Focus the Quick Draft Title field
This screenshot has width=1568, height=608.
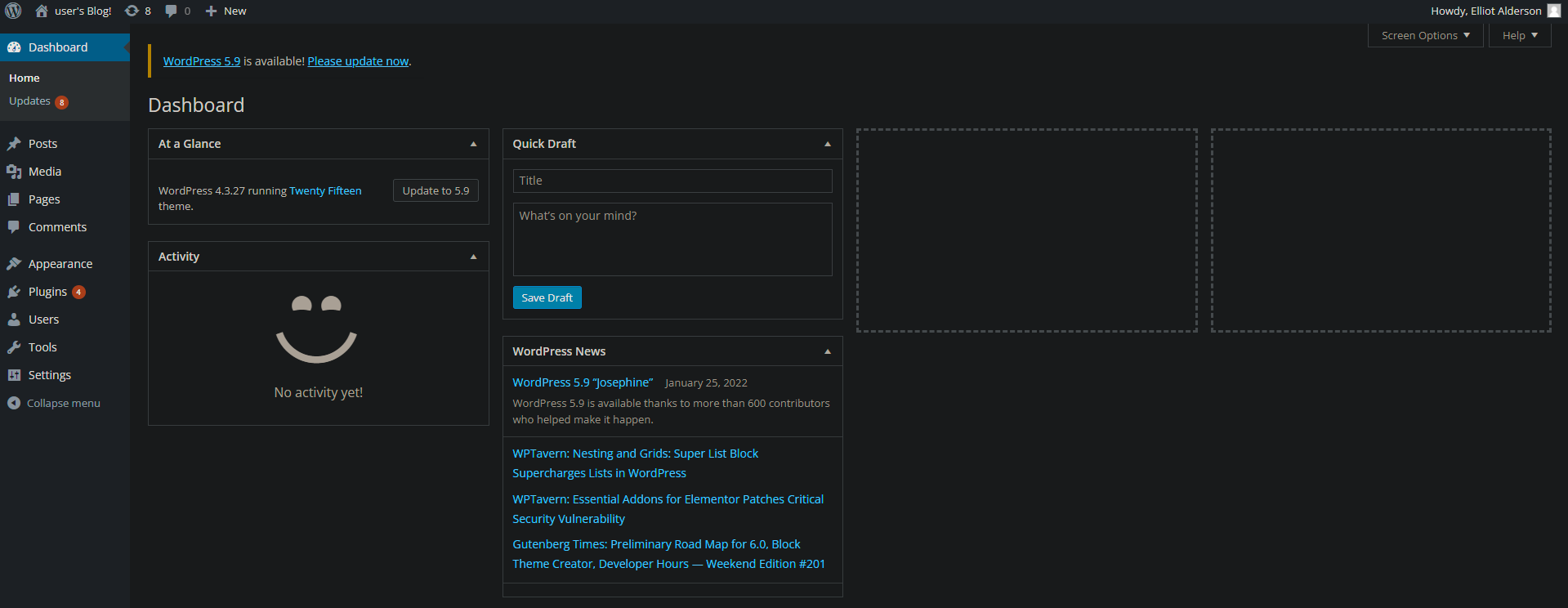tap(672, 181)
